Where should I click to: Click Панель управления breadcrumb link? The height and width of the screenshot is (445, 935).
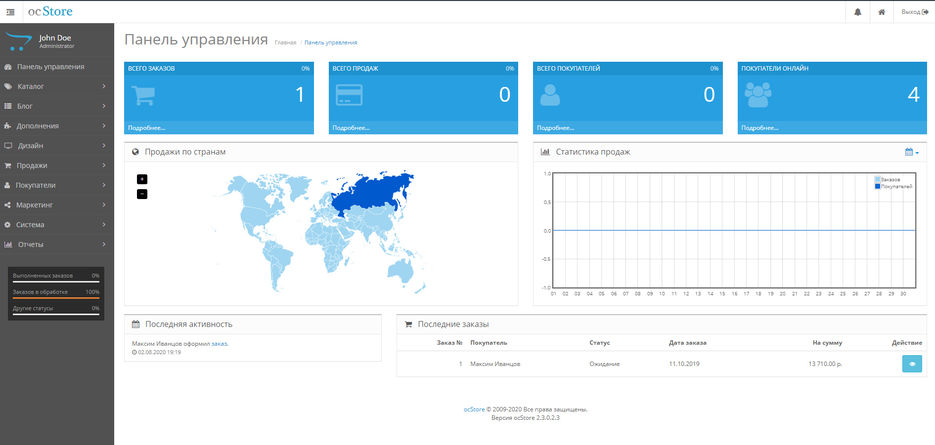331,42
